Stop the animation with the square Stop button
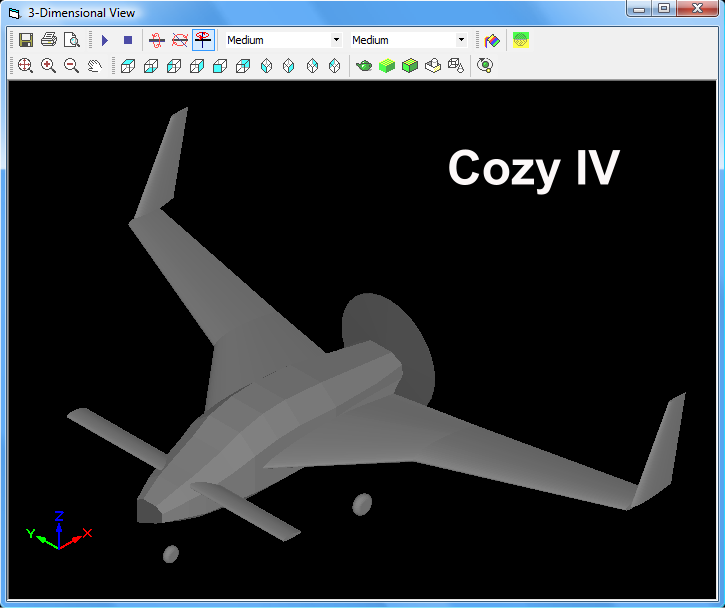 click(128, 40)
